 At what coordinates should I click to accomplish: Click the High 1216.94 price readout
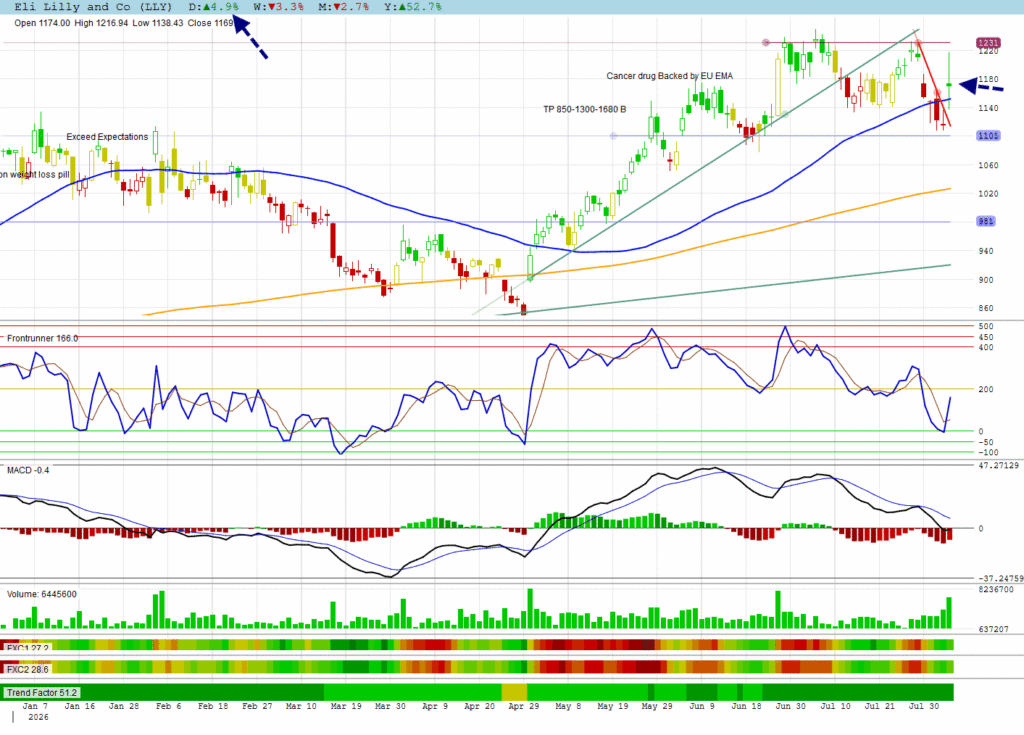[x=101, y=23]
